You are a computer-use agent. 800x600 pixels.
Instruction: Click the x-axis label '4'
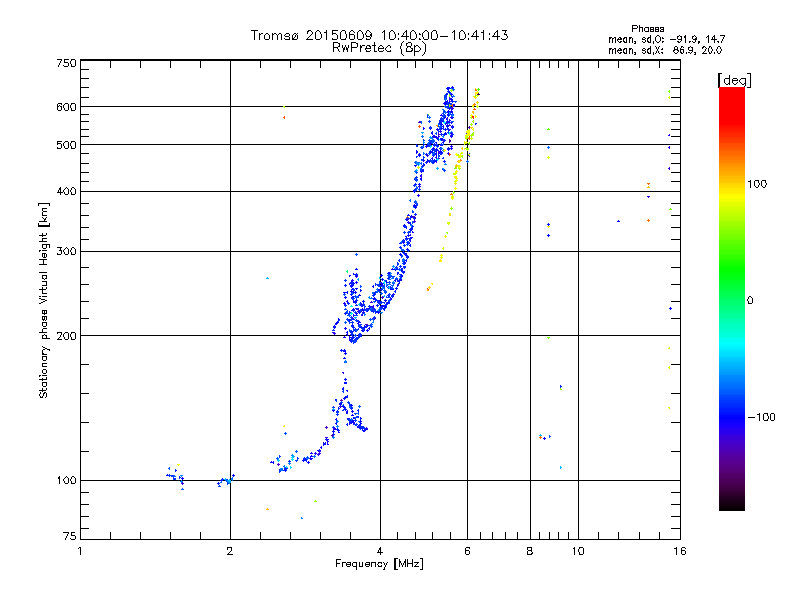click(380, 551)
